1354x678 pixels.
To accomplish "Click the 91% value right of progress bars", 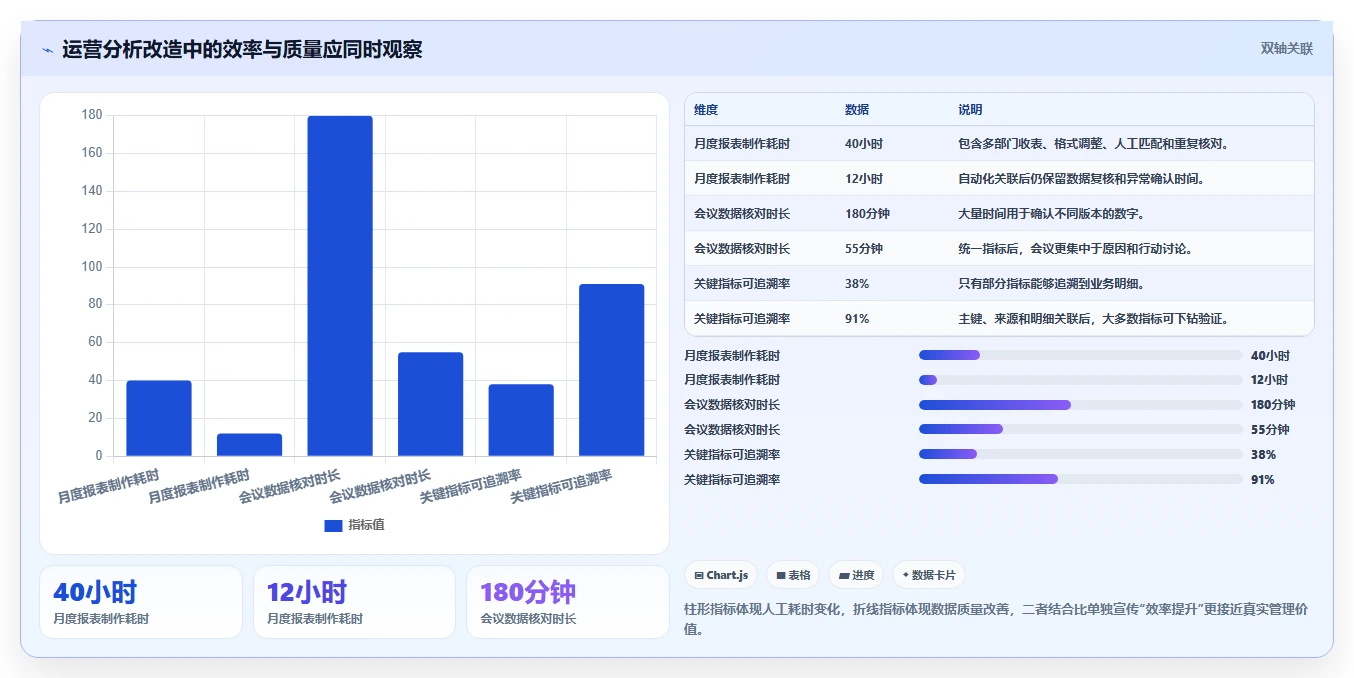I will 1263,480.
